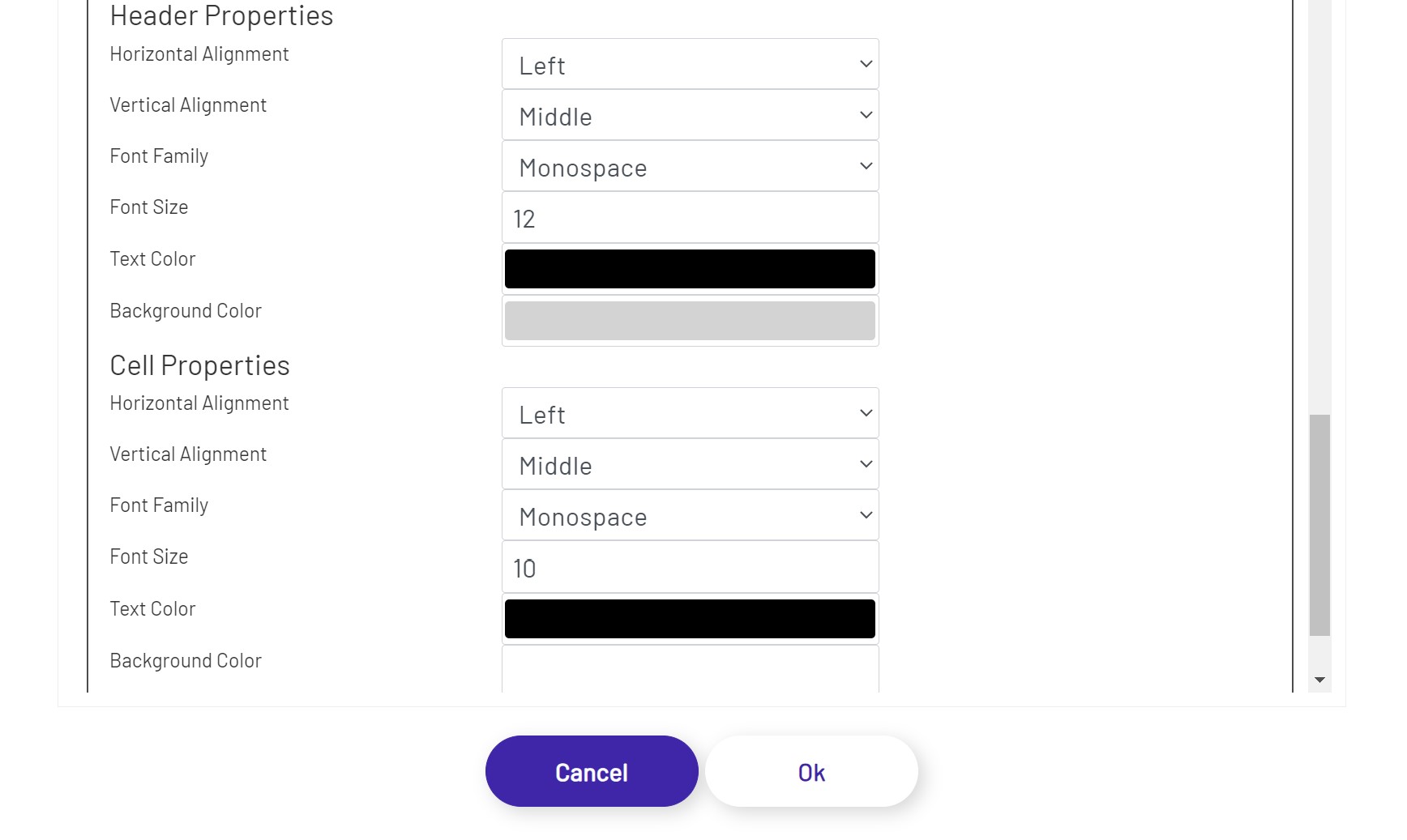Click chevron on Header Vertical Alignment Middle
Image resolution: width=1407 pixels, height=840 pixels.
click(866, 115)
